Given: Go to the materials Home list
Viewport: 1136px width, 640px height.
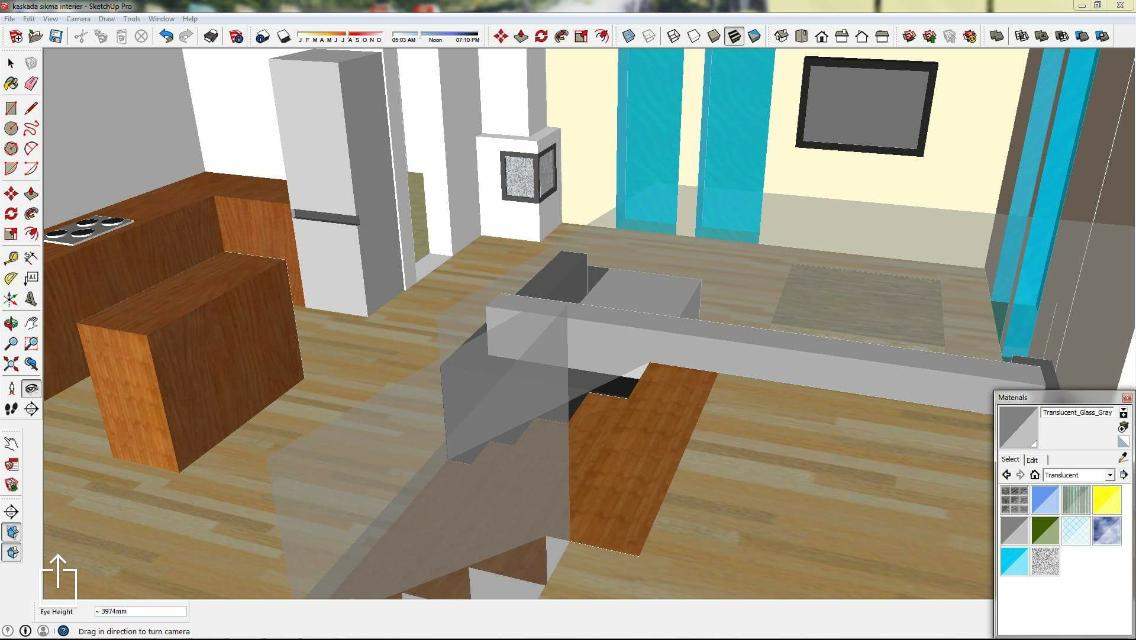Looking at the screenshot, I should 1035,475.
